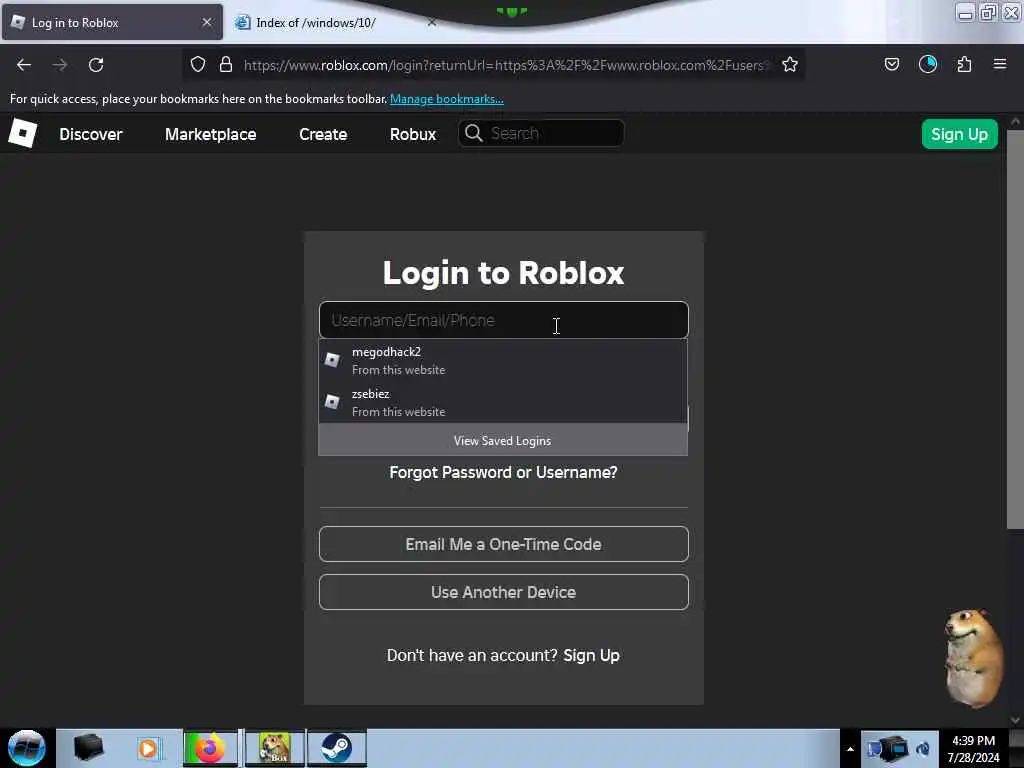Open the Pocket save icon
1024x768 pixels.
(x=892, y=65)
